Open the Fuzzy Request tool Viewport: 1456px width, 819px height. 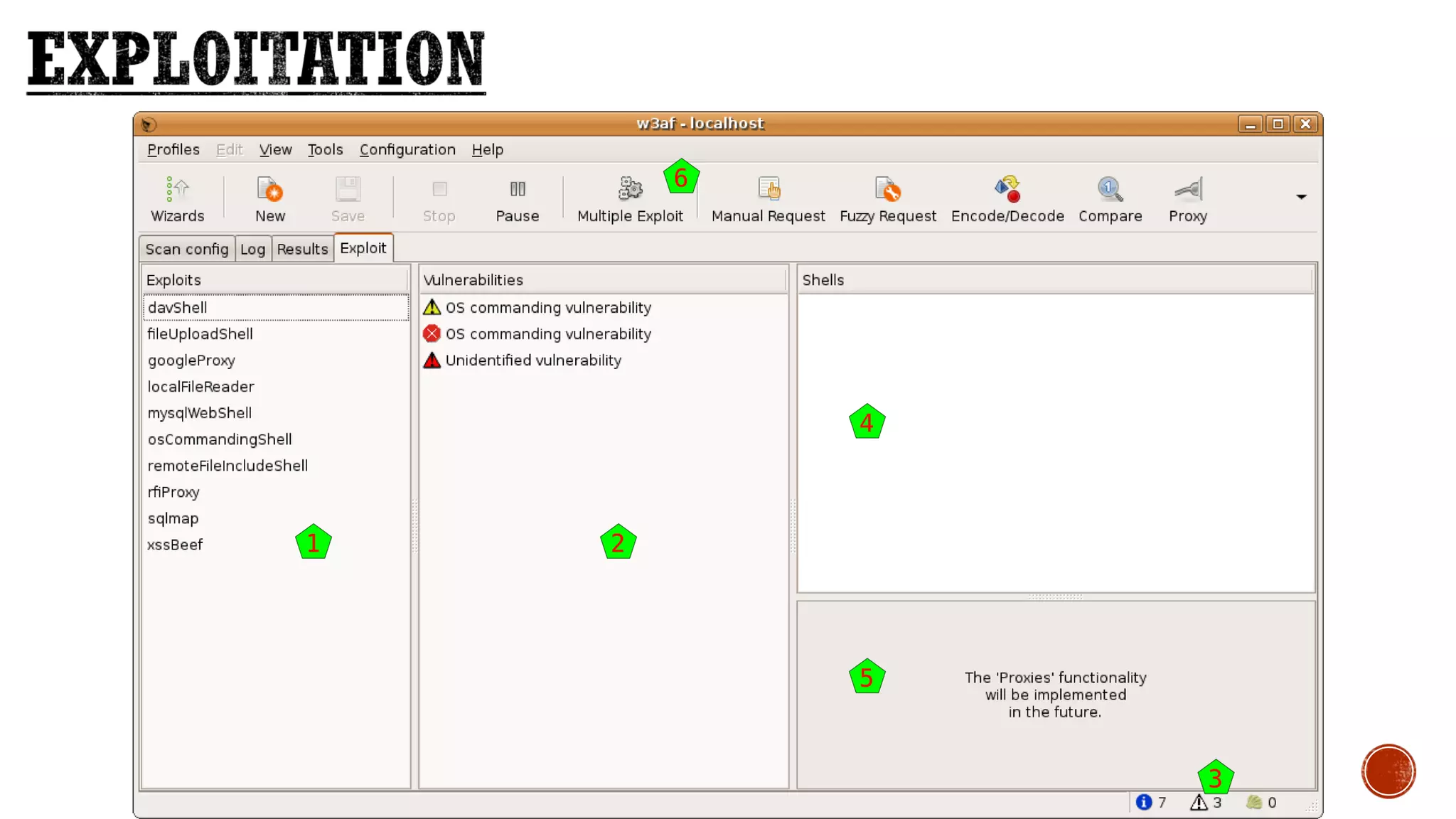coord(887,199)
